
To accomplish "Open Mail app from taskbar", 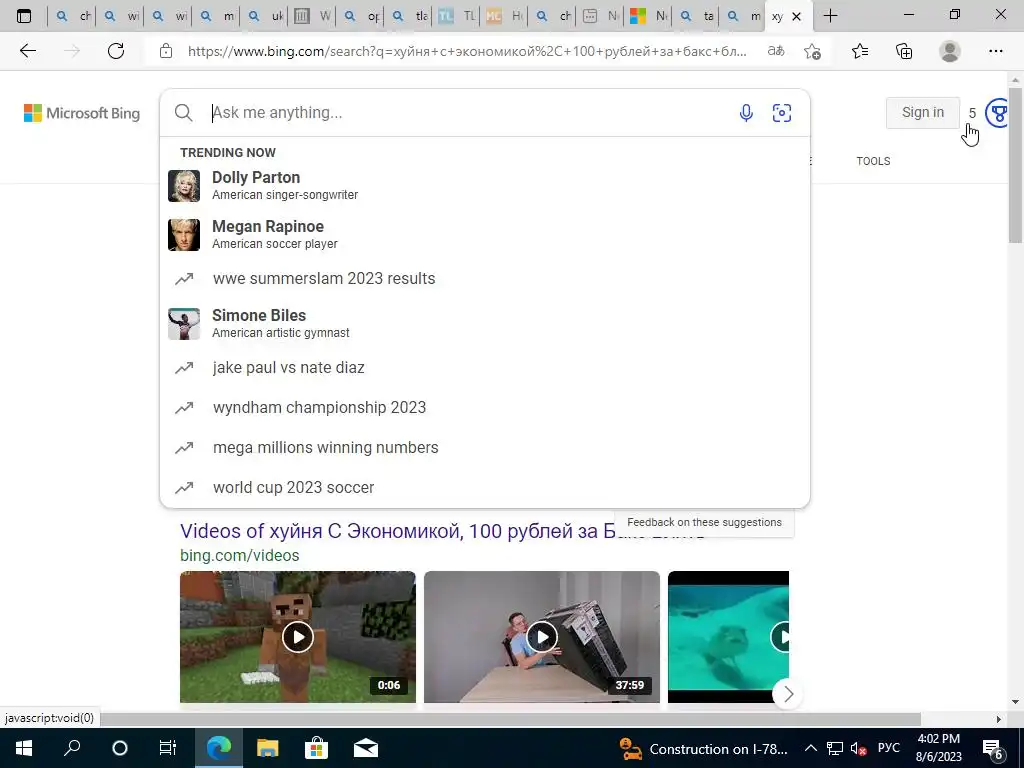I will tap(366, 748).
